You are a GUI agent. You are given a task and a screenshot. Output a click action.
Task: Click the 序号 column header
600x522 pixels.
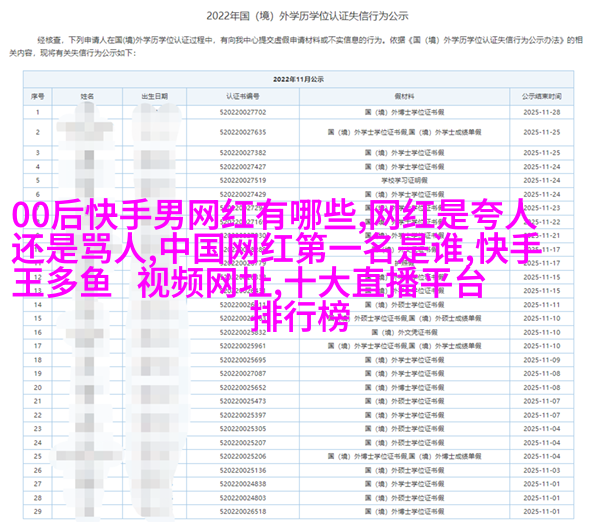[x=38, y=96]
